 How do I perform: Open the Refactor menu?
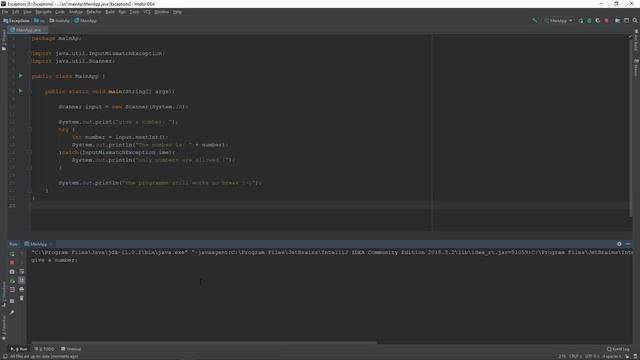pos(93,12)
